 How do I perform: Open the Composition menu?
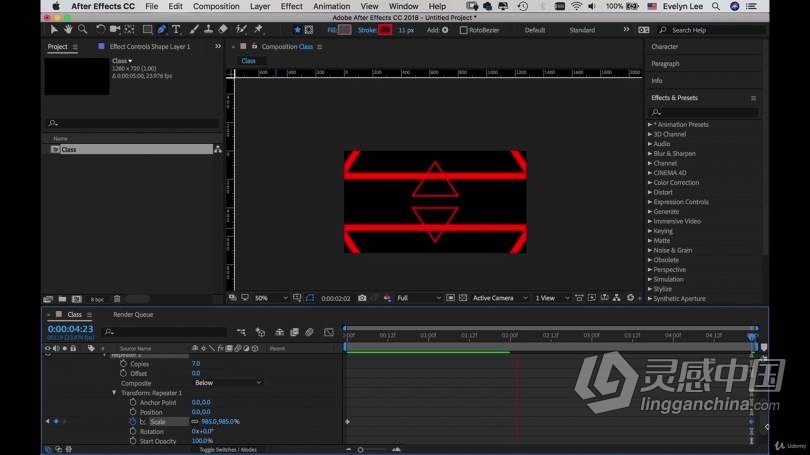tap(216, 6)
